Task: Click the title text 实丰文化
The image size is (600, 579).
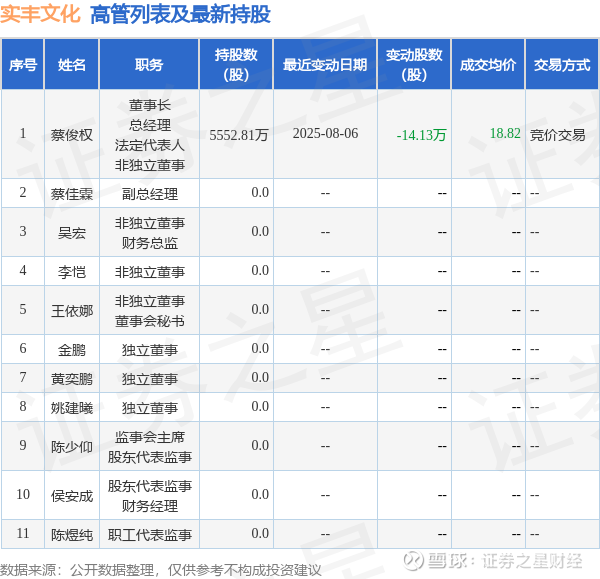Action: click(40, 14)
